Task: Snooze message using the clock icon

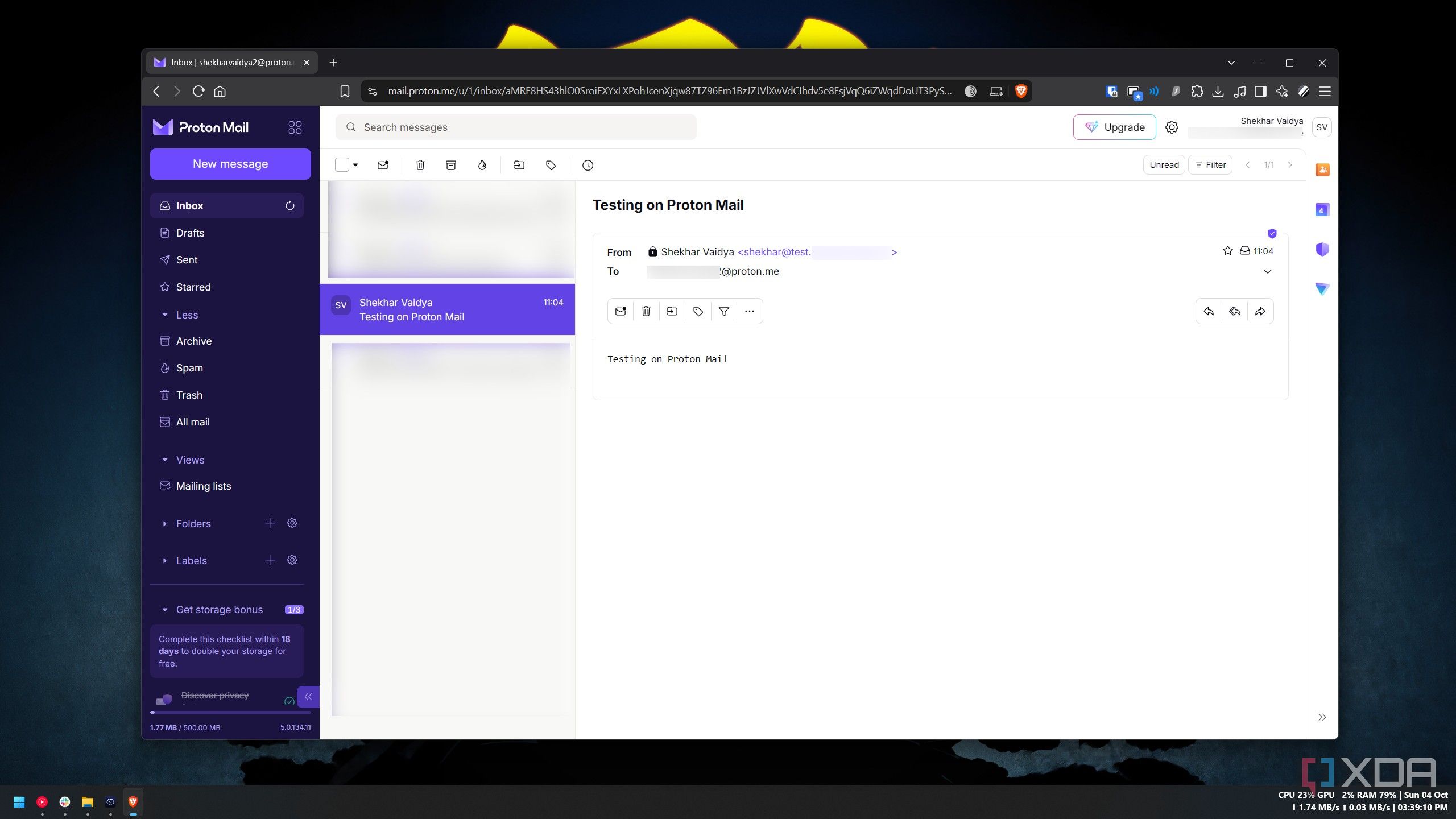Action: click(588, 165)
